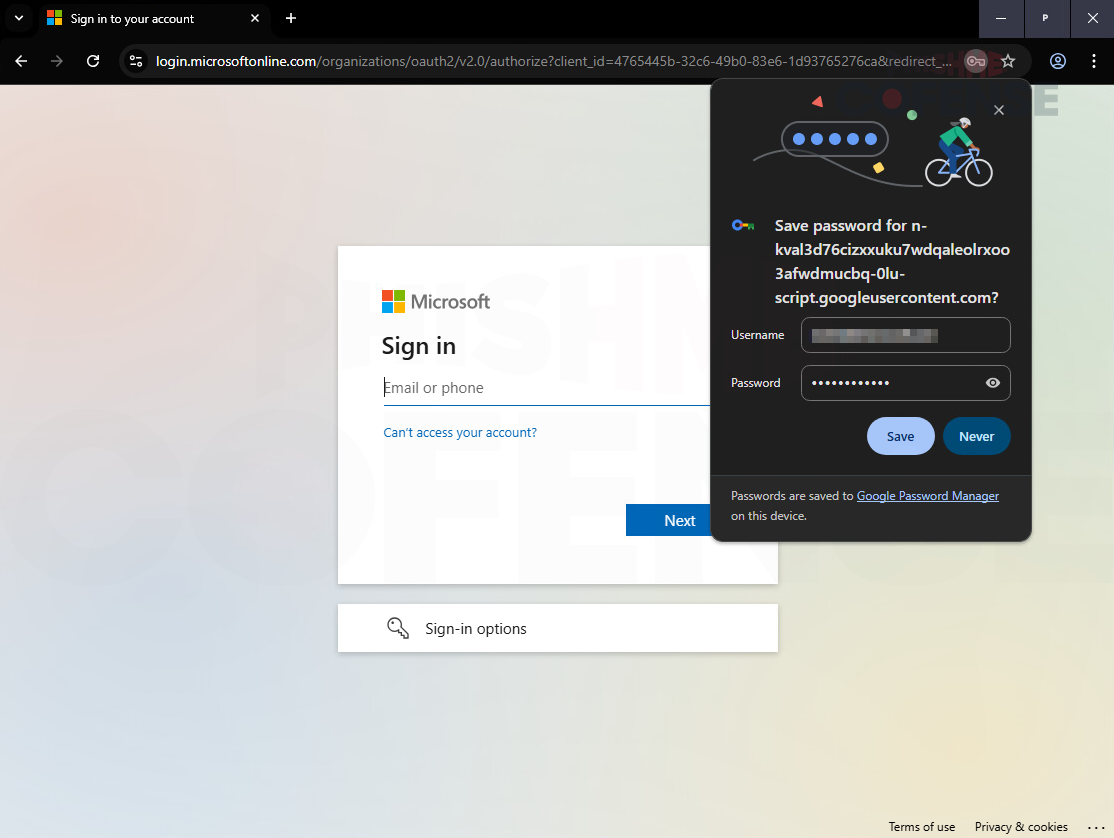The width and height of the screenshot is (1114, 838).
Task: Show the password with the eye icon
Action: click(993, 383)
